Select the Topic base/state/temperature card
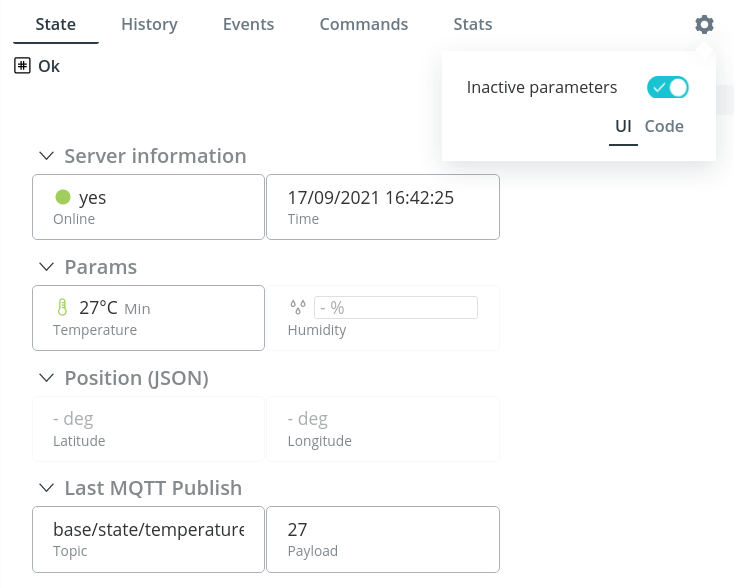The image size is (740, 588). [x=148, y=539]
